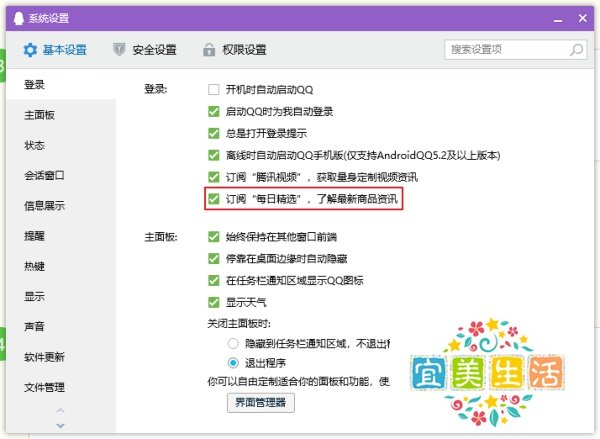Switch to 基本设置 tab
Screen dimensions: 600x439
[55, 50]
